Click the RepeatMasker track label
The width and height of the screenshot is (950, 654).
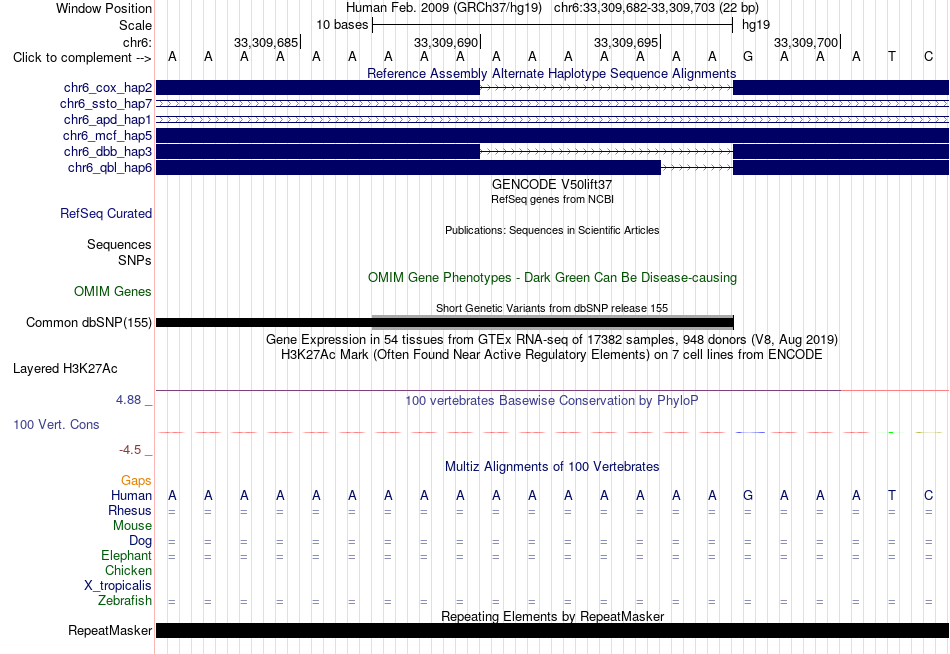110,630
